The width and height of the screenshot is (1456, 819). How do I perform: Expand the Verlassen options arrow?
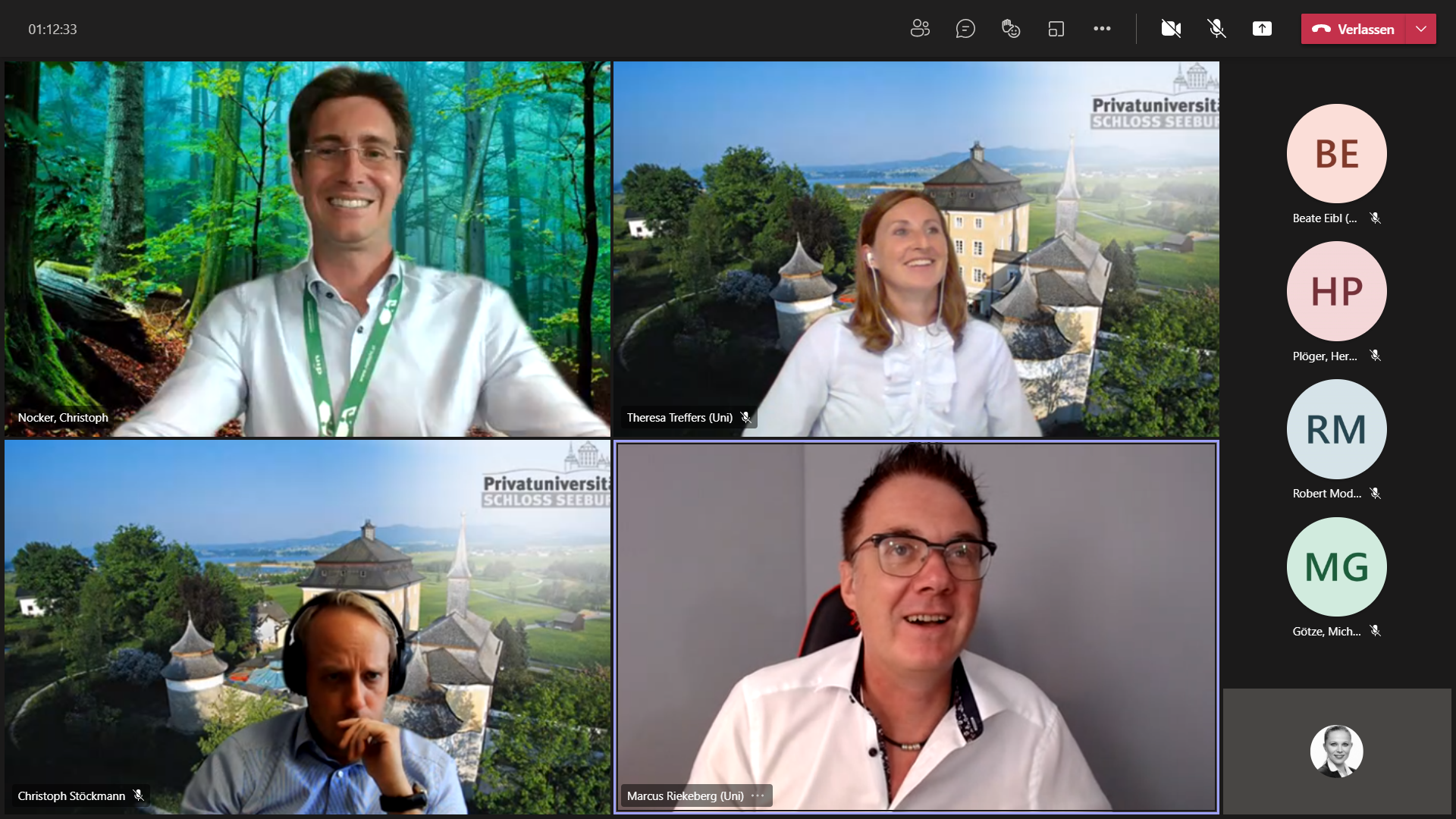pyautogui.click(x=1420, y=29)
